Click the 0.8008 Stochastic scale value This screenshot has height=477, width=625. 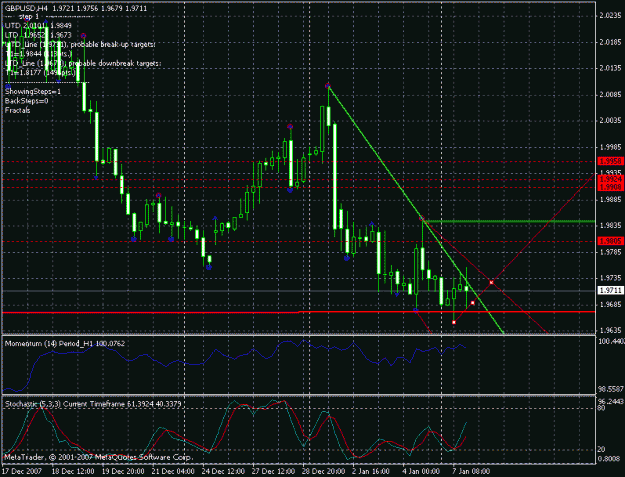pos(610,459)
